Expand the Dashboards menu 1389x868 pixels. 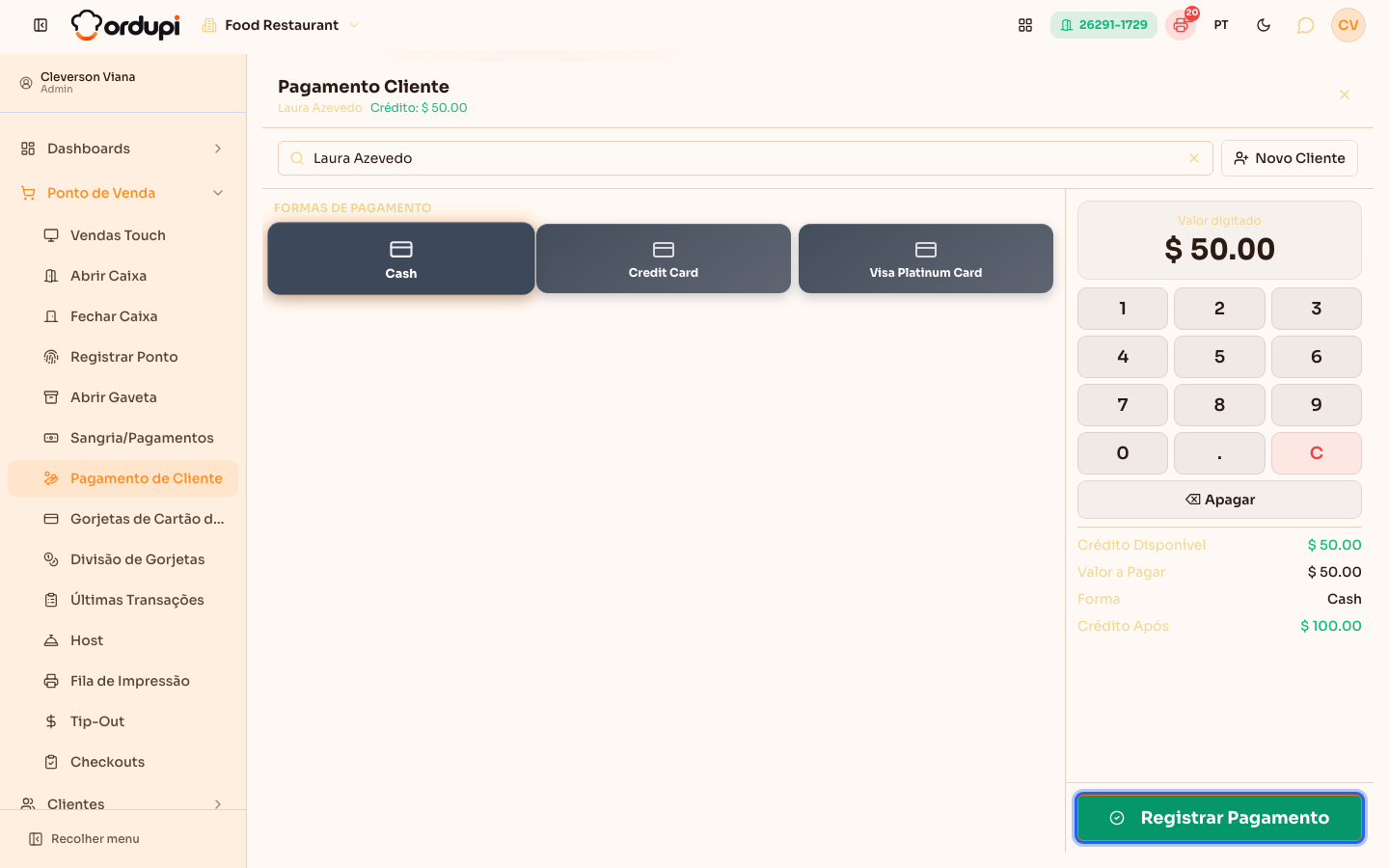(x=123, y=149)
